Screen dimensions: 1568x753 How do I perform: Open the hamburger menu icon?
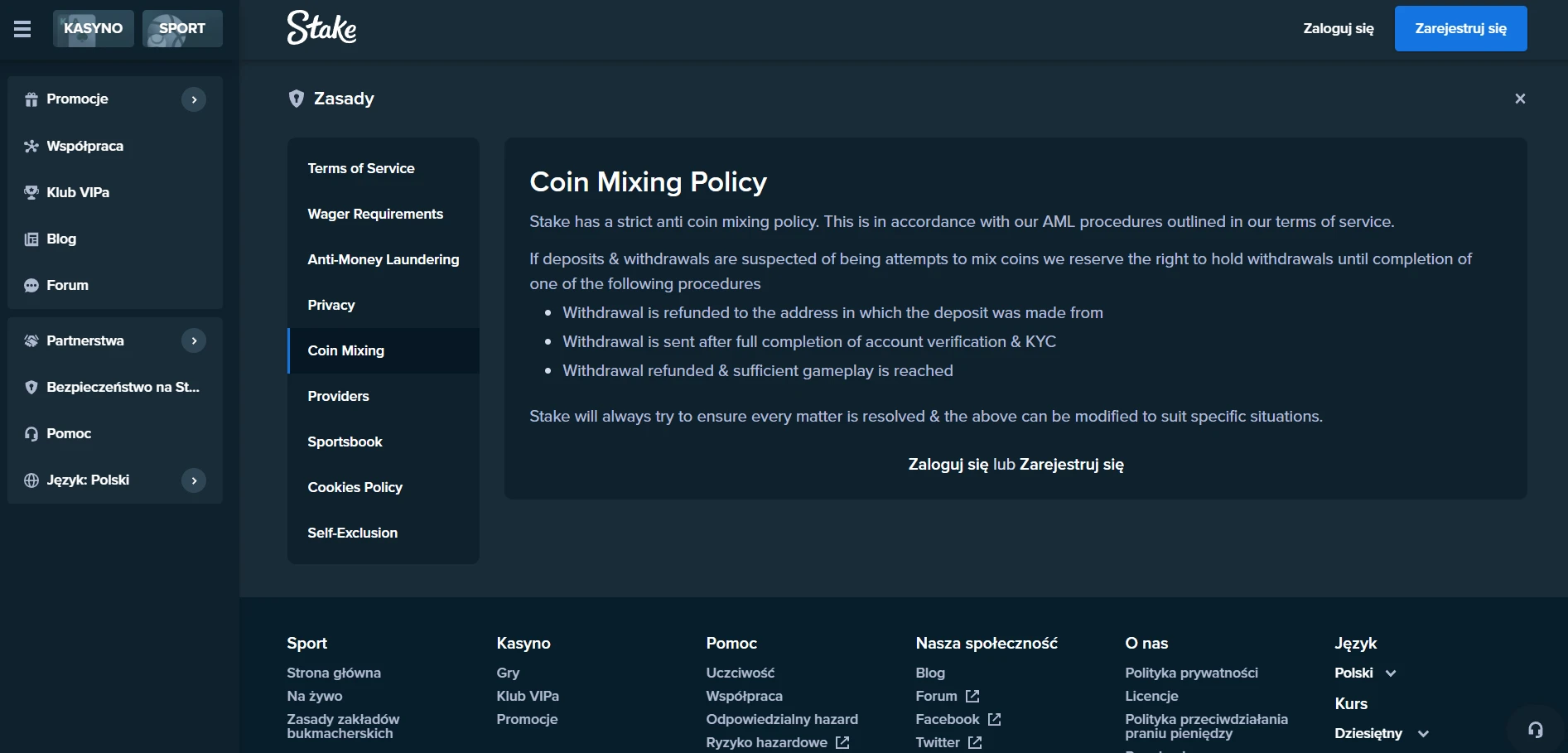pos(22,29)
